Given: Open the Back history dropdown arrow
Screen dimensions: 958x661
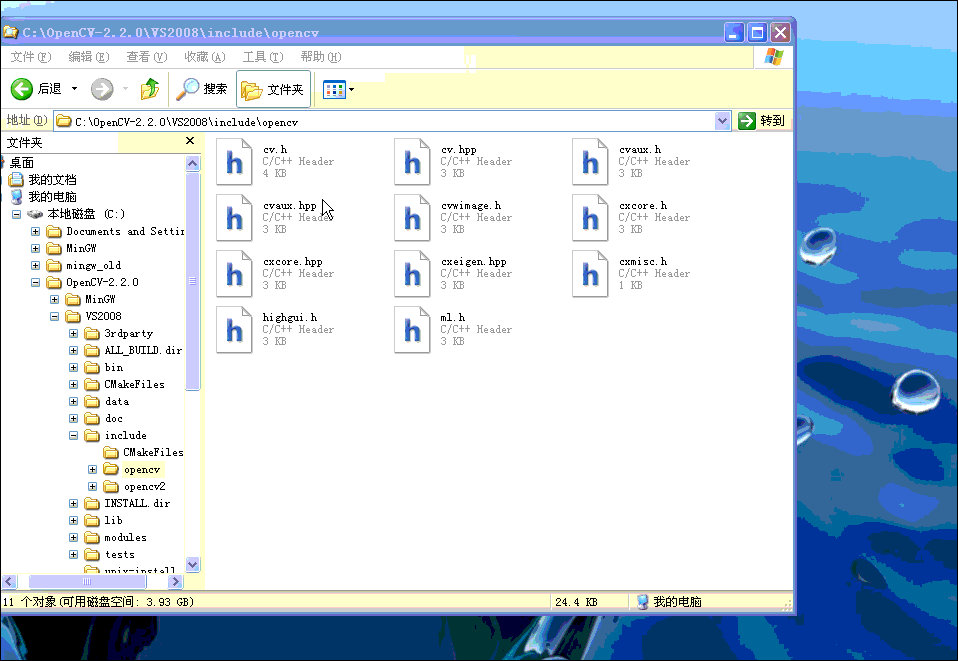Looking at the screenshot, I should [75, 89].
